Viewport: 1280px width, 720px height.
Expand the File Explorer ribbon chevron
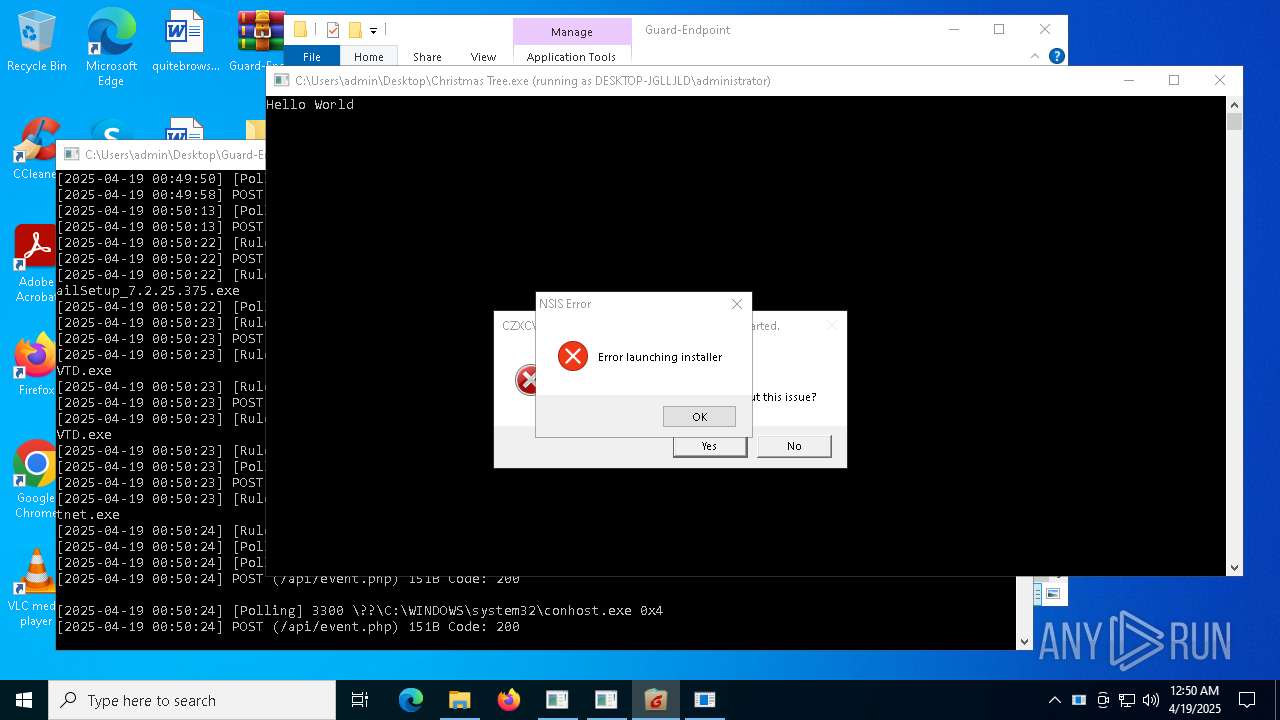pyautogui.click(x=1035, y=56)
